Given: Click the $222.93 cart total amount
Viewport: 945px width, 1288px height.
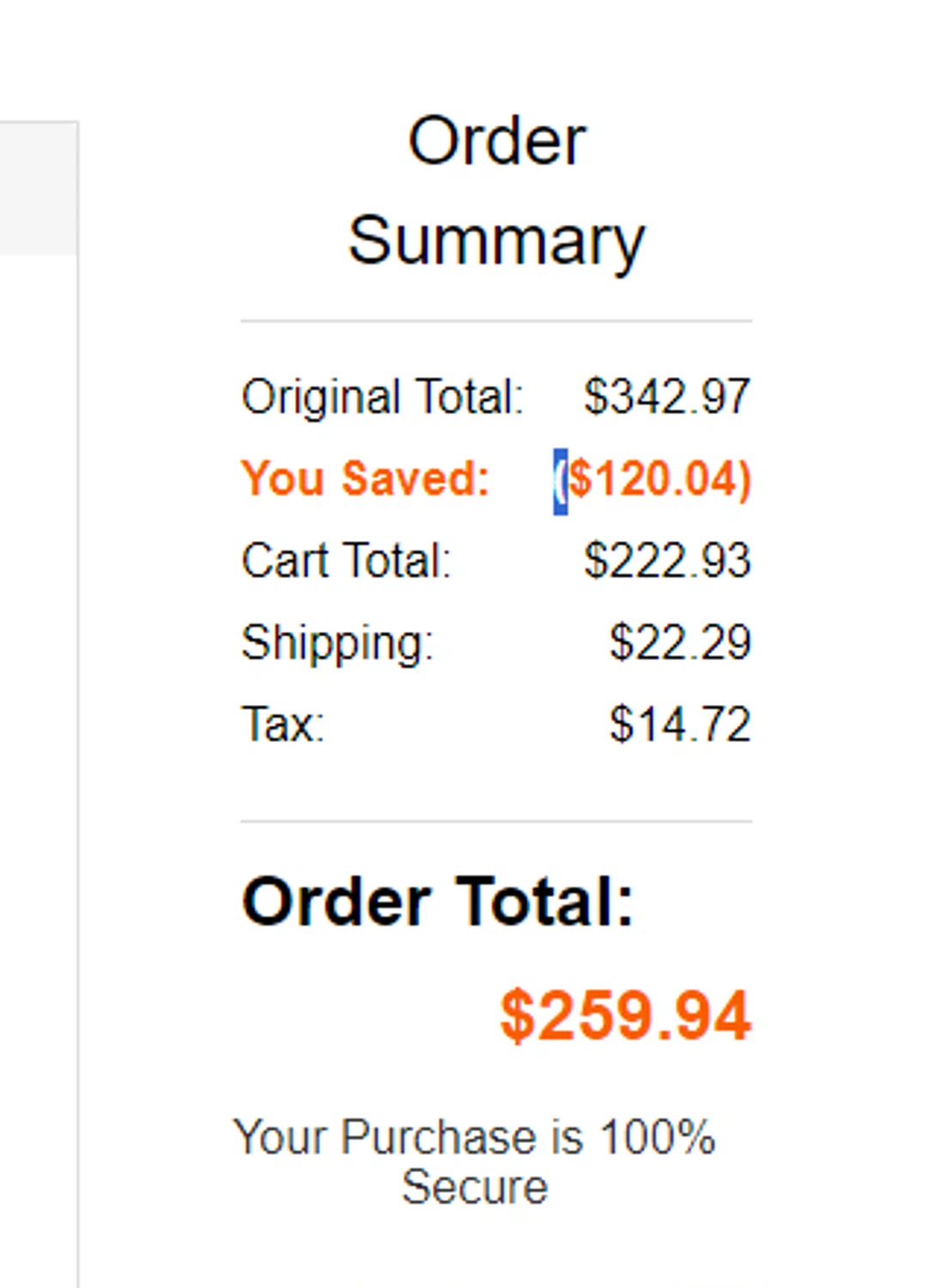Looking at the screenshot, I should click(x=667, y=561).
